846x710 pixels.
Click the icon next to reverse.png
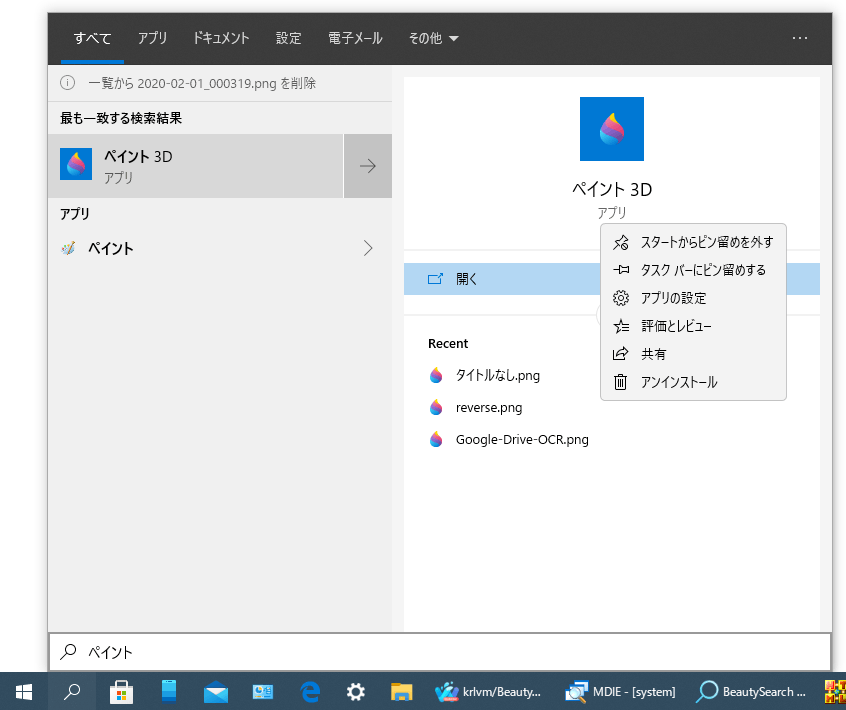pos(436,407)
